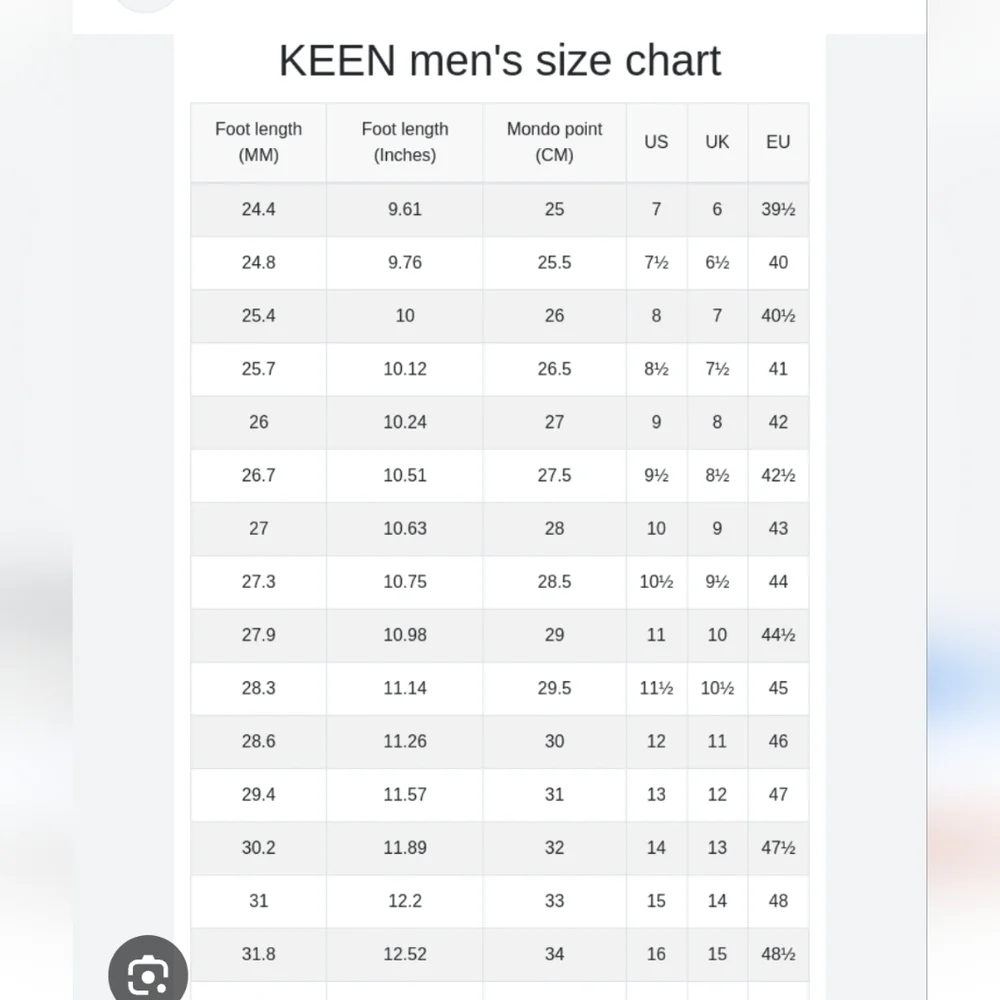
Task: Select the 31.8 foot length cell
Action: [258, 955]
